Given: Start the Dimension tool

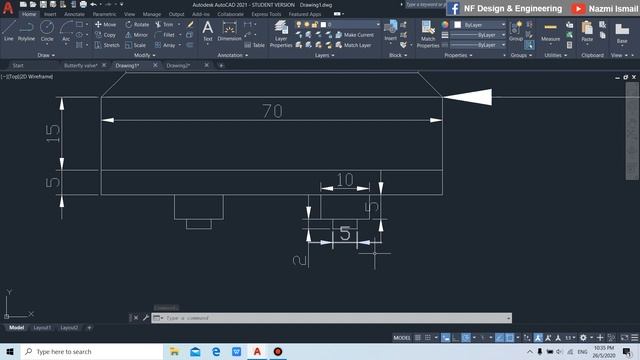Looking at the screenshot, I should pos(229,31).
